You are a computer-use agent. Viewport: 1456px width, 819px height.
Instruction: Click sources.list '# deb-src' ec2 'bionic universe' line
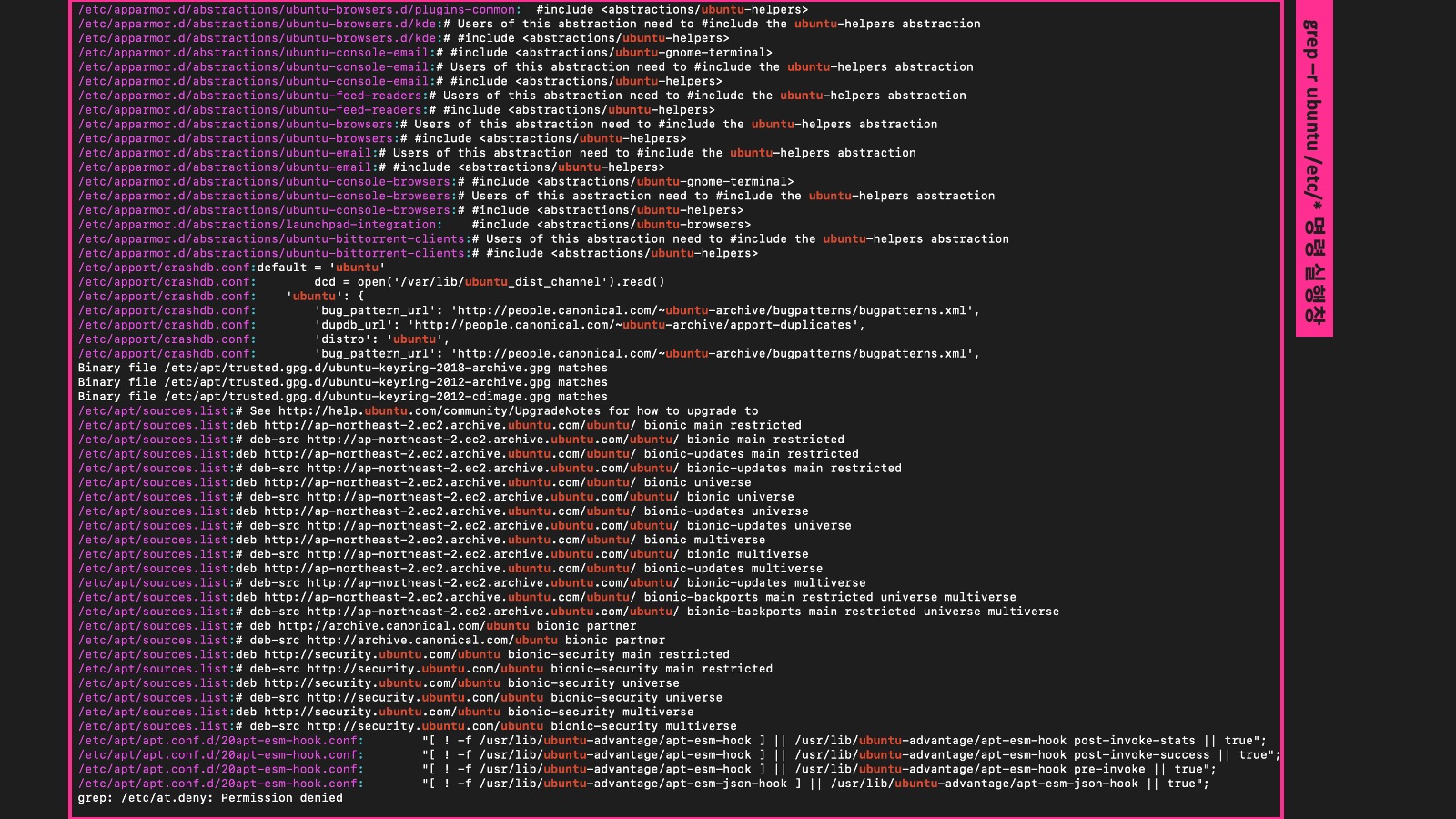click(436, 497)
